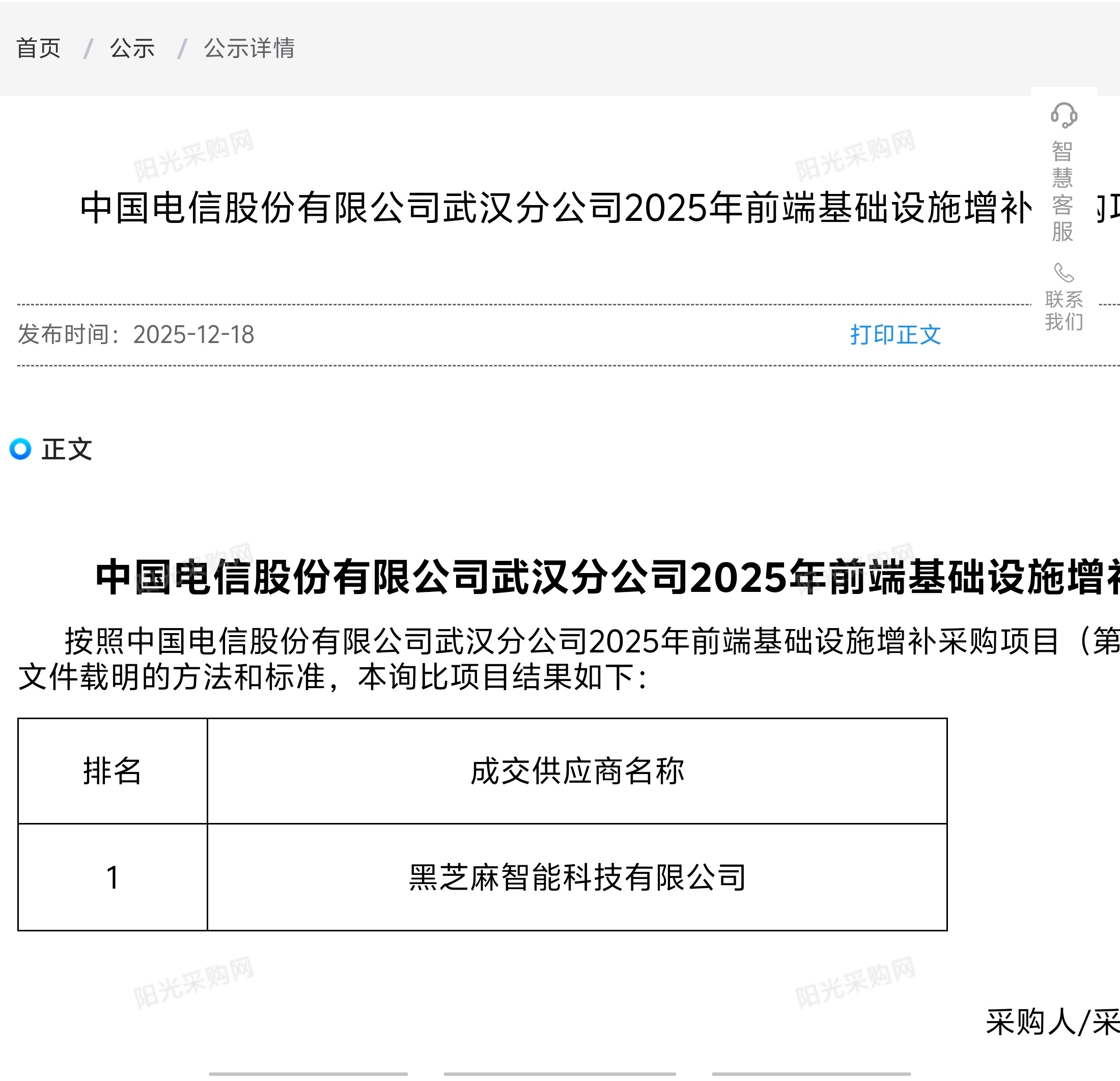Select the 排名 table header cell
Image resolution: width=1120 pixels, height=1081 pixels.
coord(112,771)
